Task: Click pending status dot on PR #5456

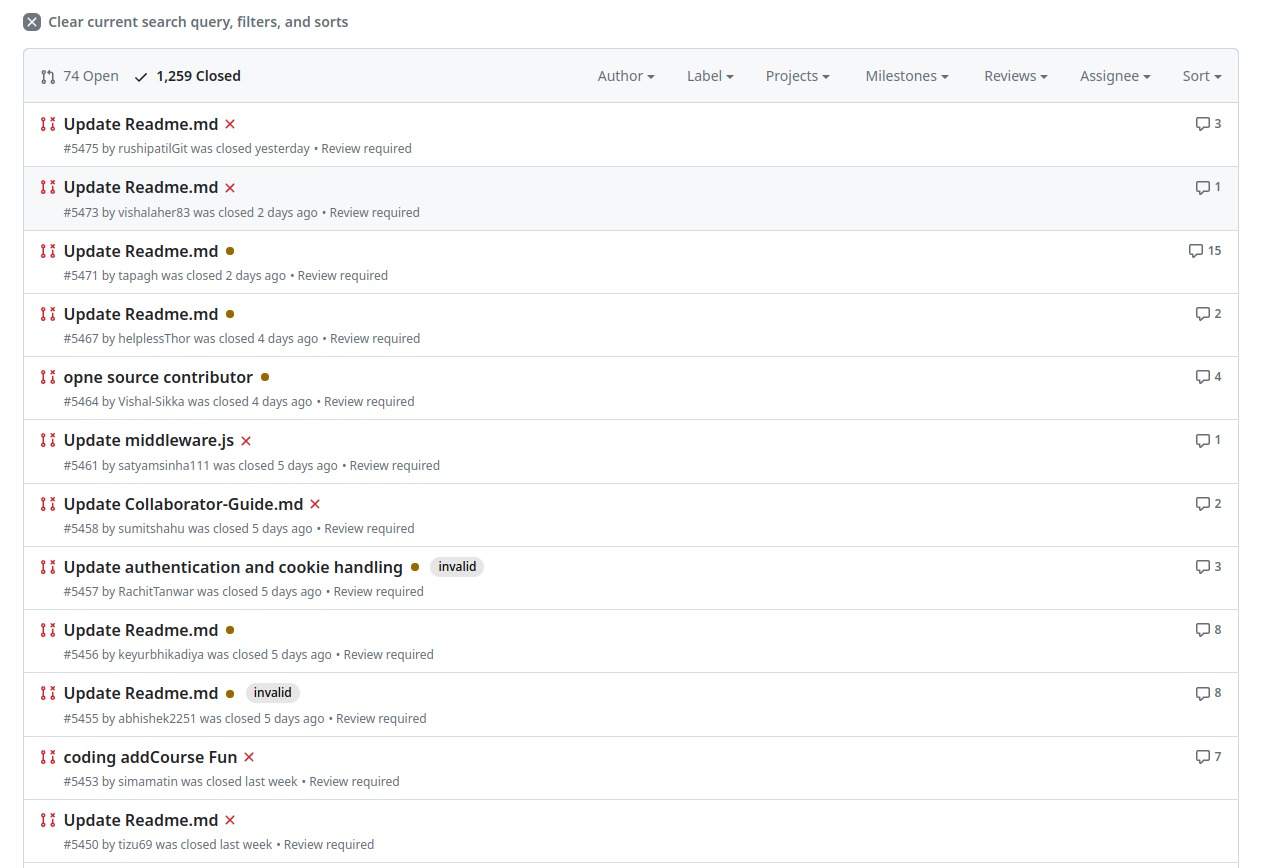Action: coord(230,630)
